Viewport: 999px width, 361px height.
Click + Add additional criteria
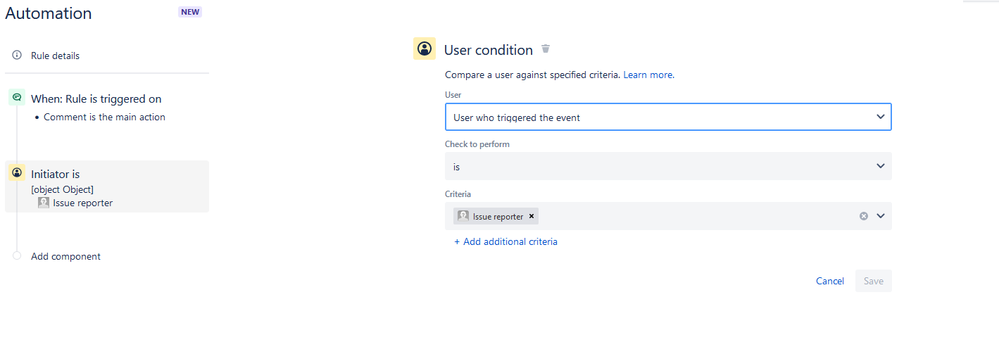click(506, 241)
